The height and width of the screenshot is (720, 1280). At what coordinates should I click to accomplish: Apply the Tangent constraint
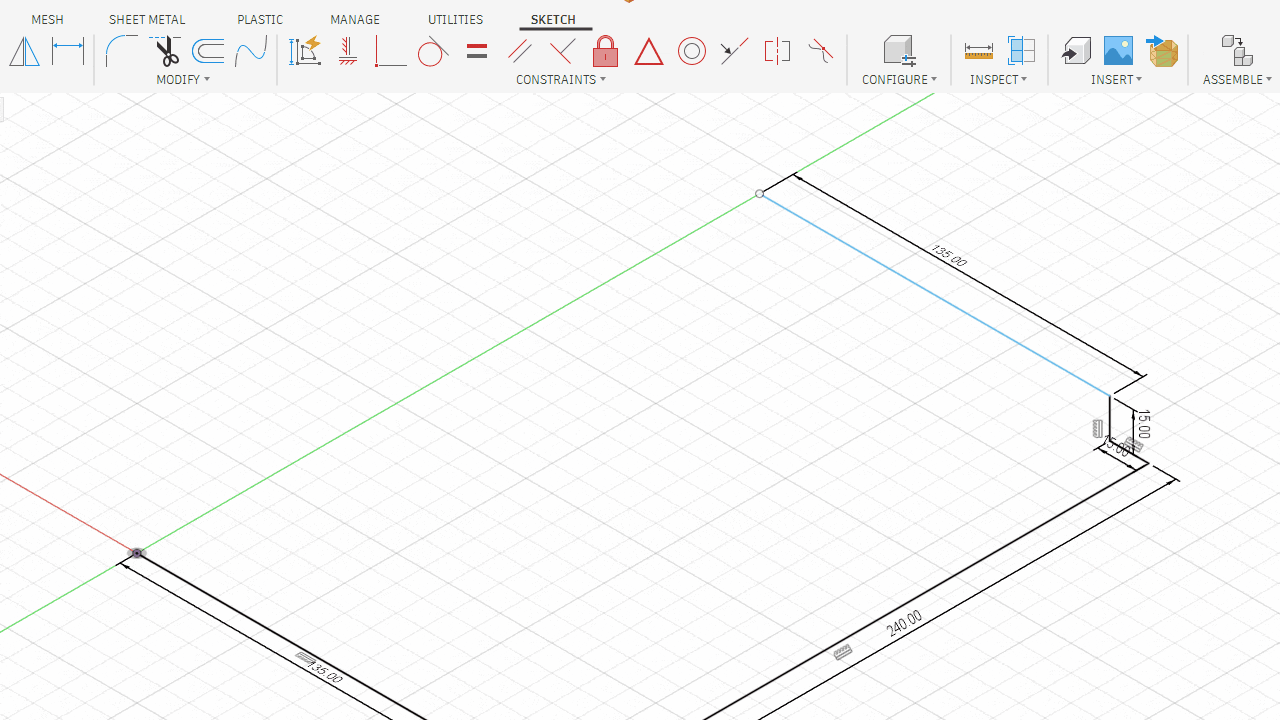point(433,51)
